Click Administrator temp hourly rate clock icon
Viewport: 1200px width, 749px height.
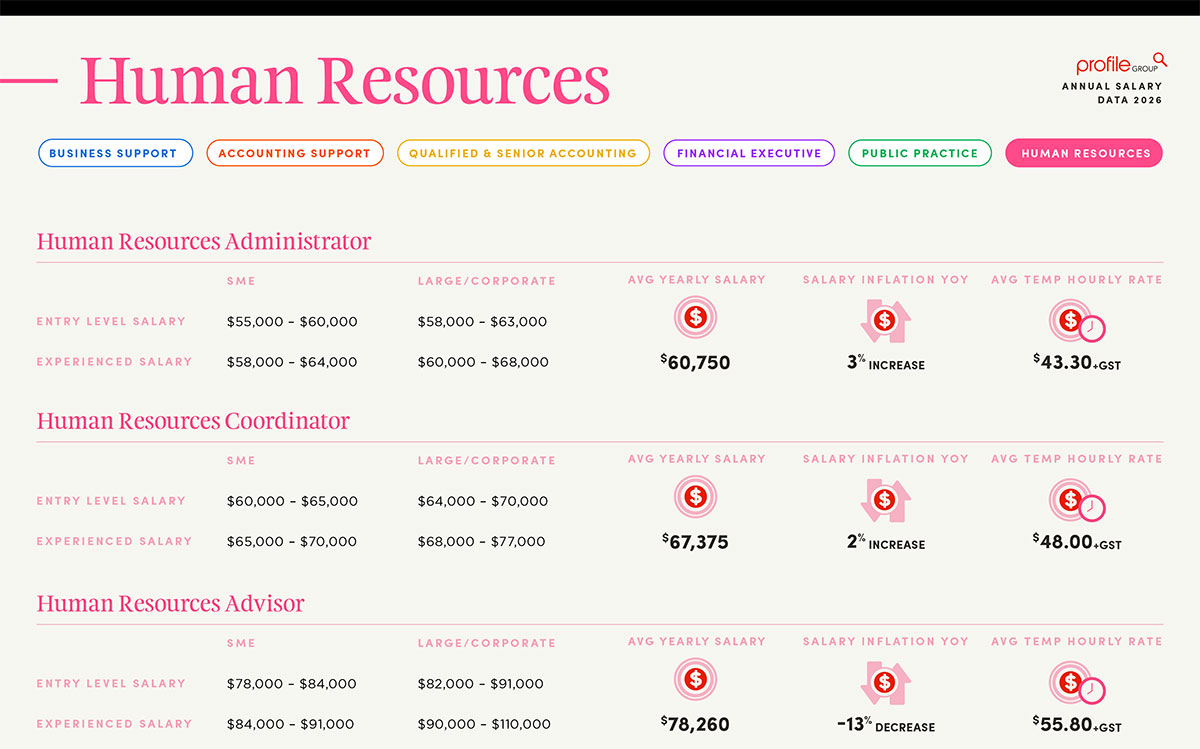1076,321
